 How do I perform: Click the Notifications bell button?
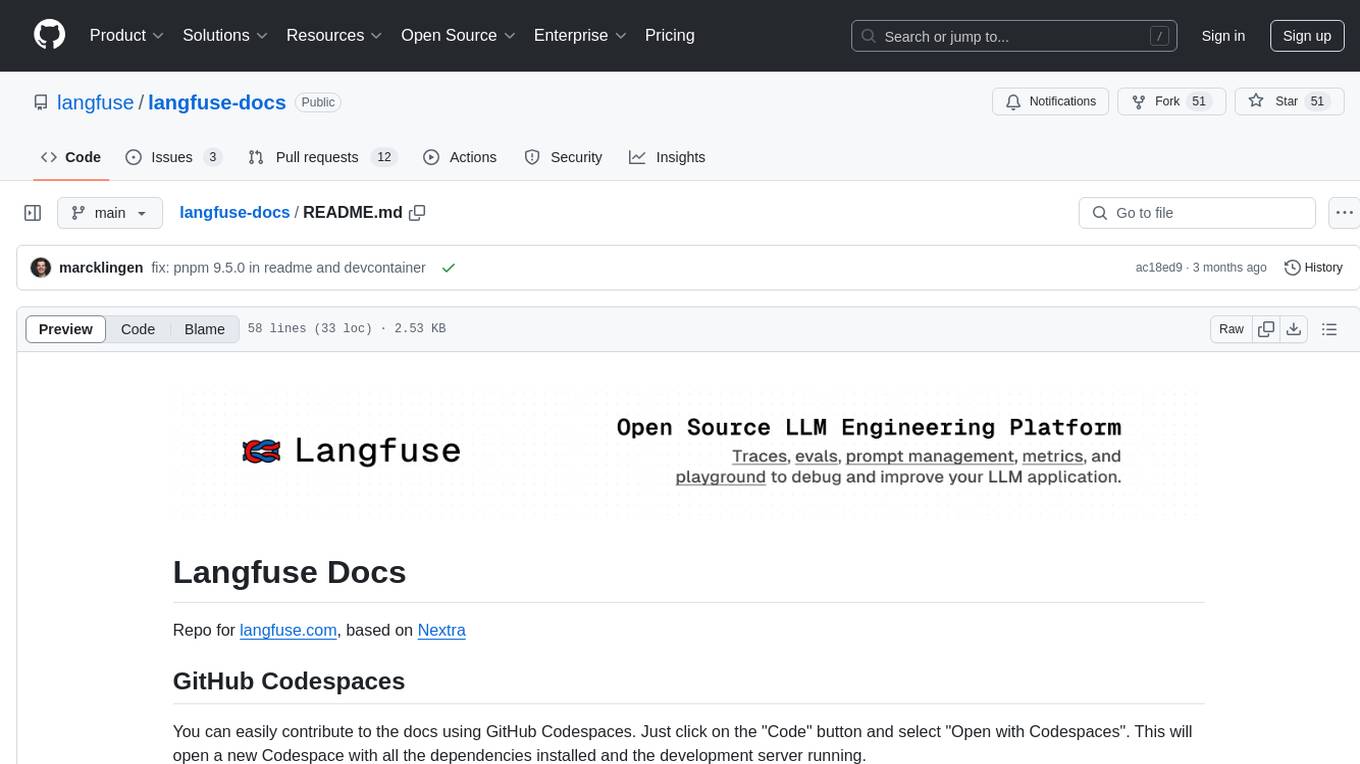(1051, 101)
